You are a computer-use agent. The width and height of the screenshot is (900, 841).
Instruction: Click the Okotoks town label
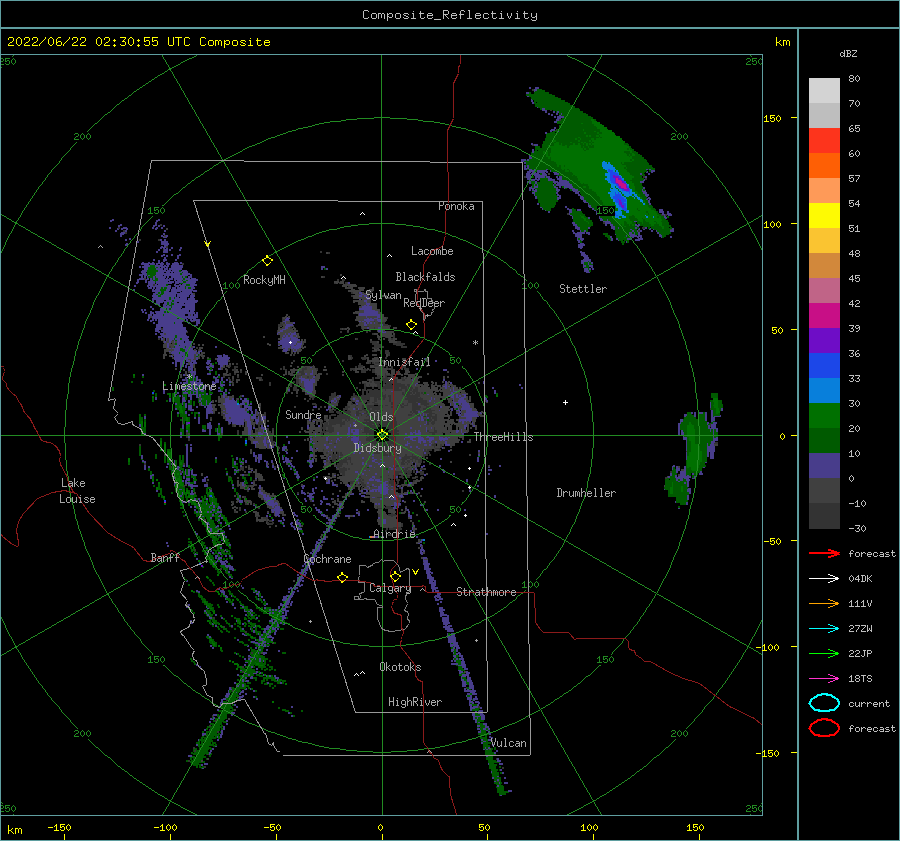coord(400,666)
